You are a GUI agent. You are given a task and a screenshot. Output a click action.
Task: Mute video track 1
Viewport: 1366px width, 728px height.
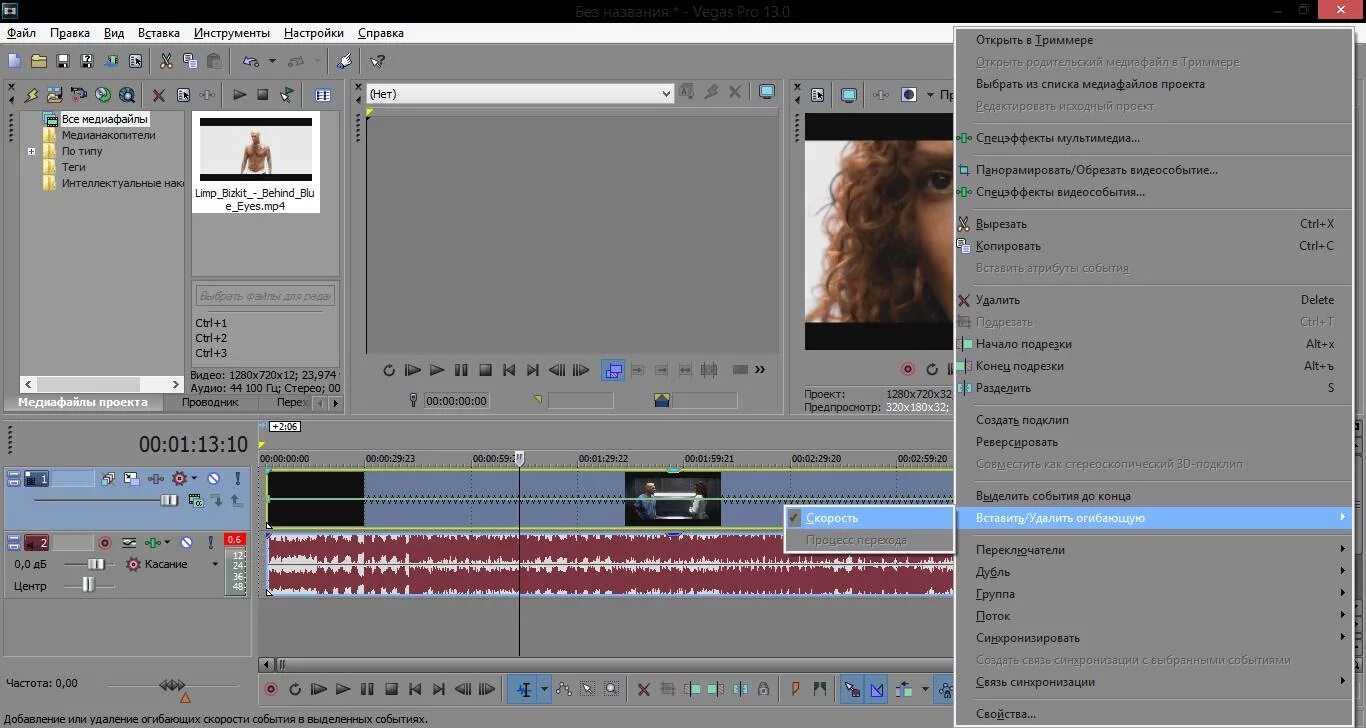tap(213, 479)
